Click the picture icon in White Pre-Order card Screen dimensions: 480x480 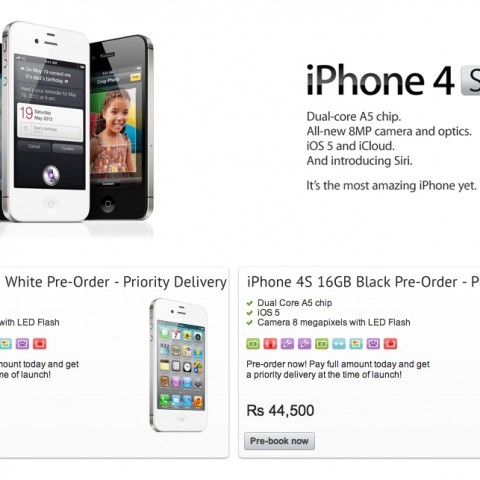tap(6, 344)
